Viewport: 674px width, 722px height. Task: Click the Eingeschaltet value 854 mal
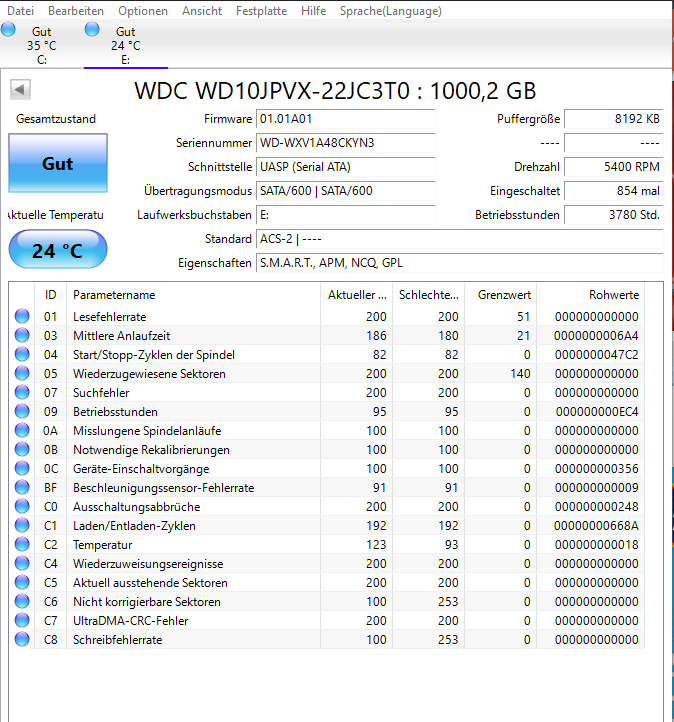(614, 191)
